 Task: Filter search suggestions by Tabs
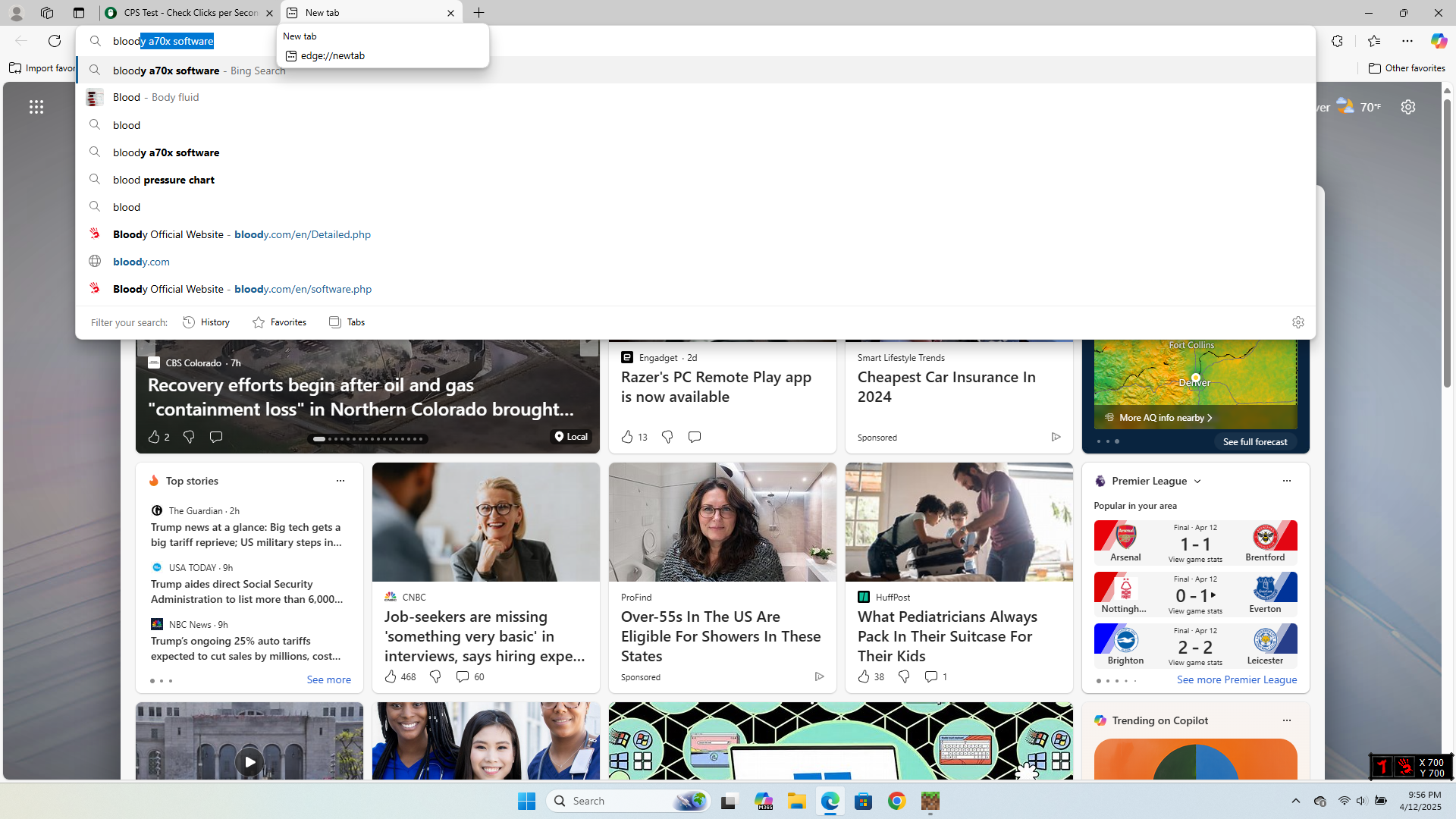347,322
